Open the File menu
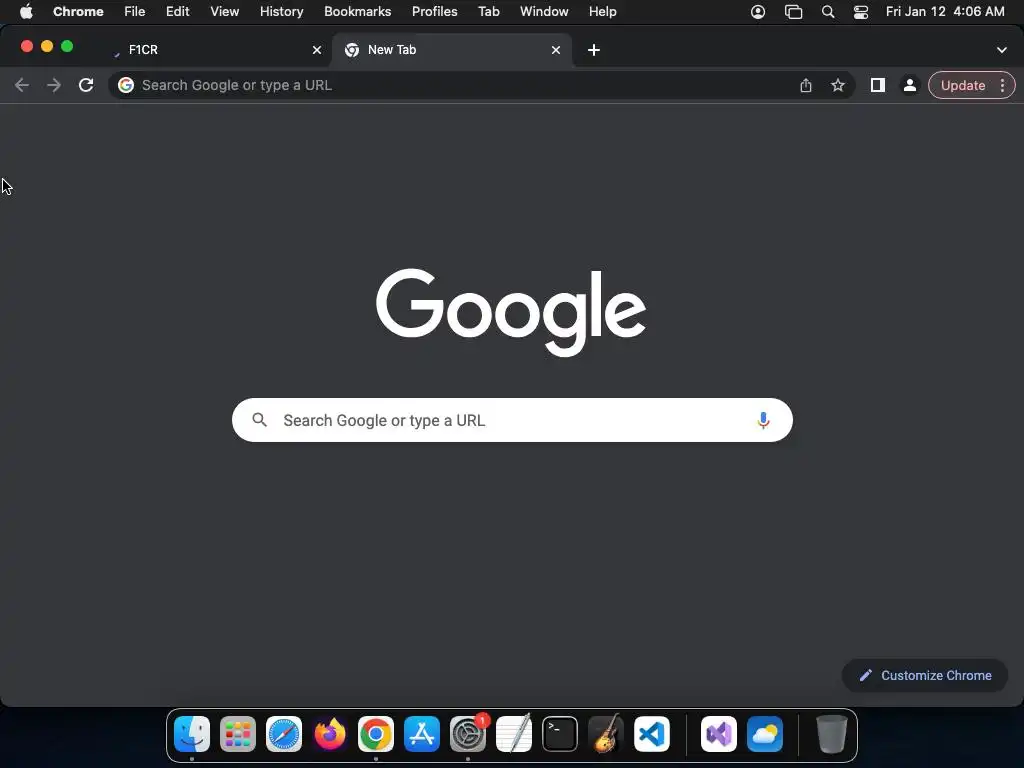1024x768 pixels. pyautogui.click(x=135, y=12)
